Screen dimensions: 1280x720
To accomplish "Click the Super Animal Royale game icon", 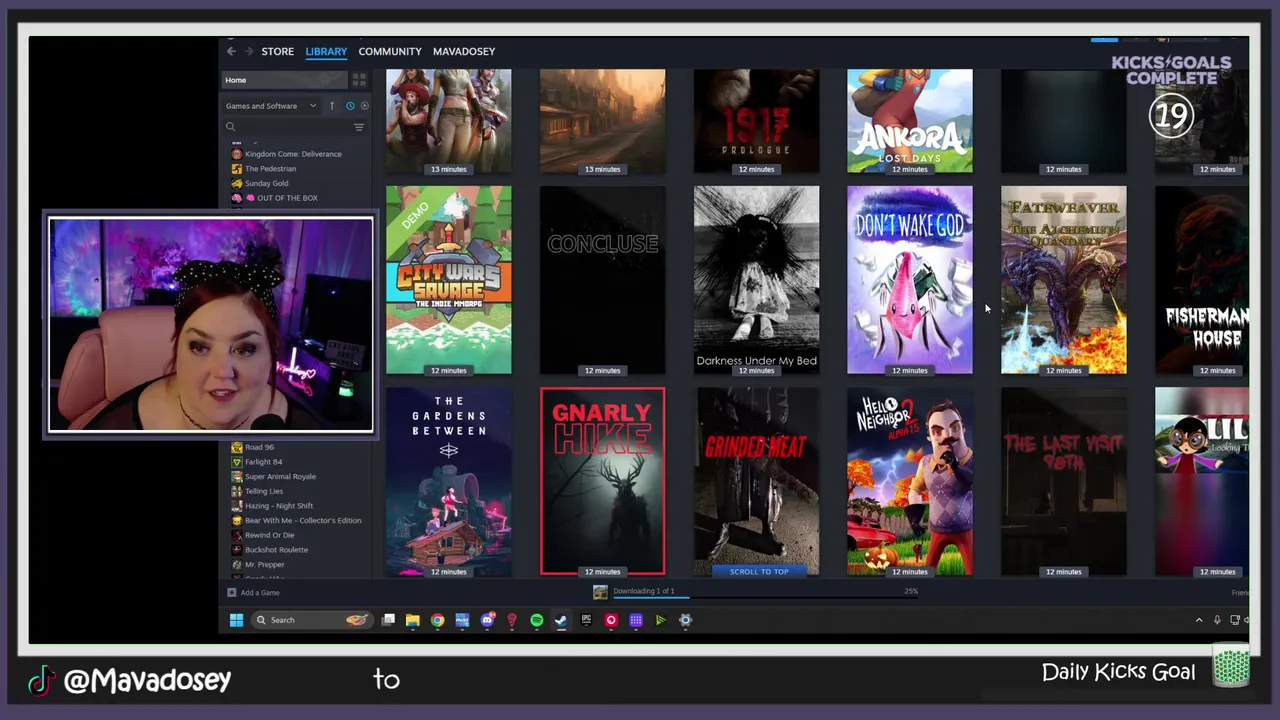I will click(236, 477).
